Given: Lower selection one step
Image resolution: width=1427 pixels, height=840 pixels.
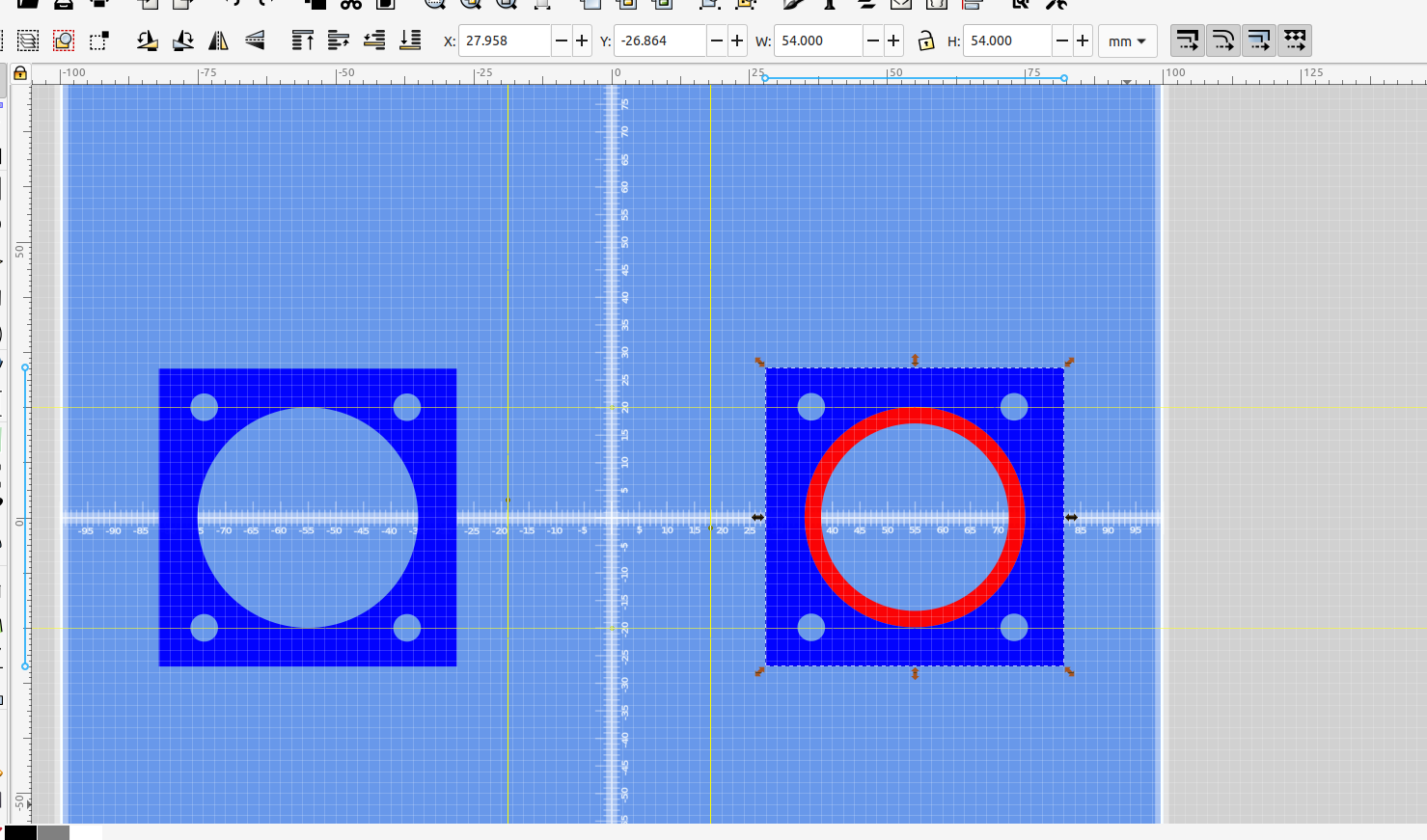Looking at the screenshot, I should click(374, 41).
